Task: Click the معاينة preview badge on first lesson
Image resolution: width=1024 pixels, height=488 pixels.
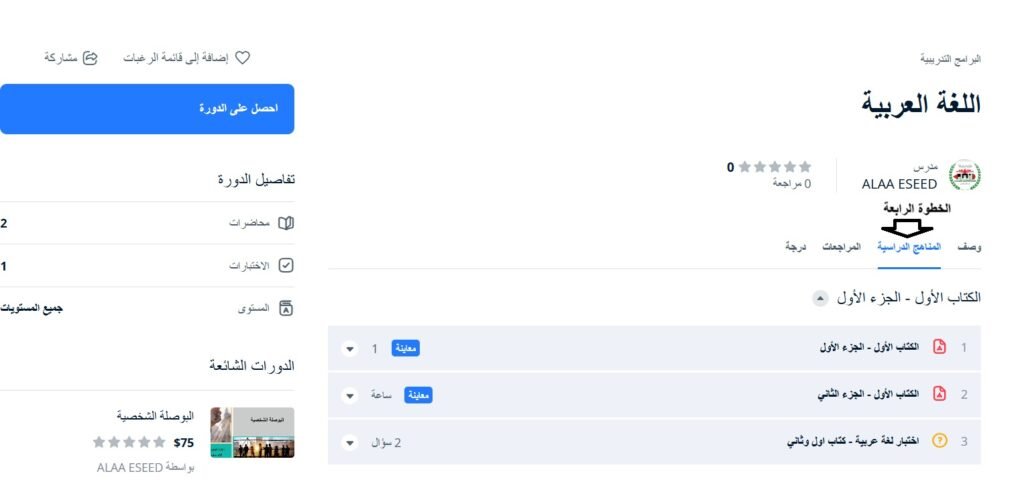Action: pos(405,348)
